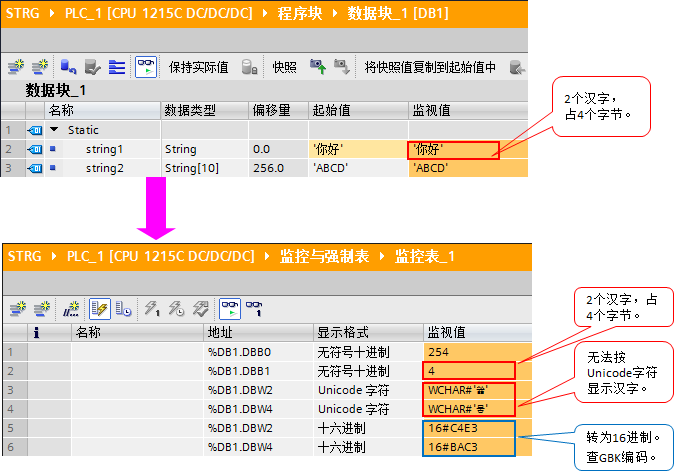The image size is (675, 474).
Task: Toggle Monitor all in the data block toolbar
Action: (x=146, y=67)
